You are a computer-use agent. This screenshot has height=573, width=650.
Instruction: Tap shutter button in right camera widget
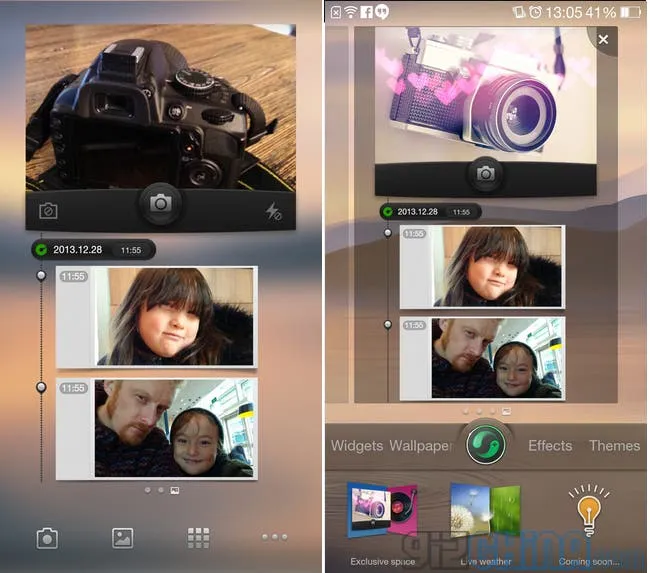pyautogui.click(x=485, y=174)
